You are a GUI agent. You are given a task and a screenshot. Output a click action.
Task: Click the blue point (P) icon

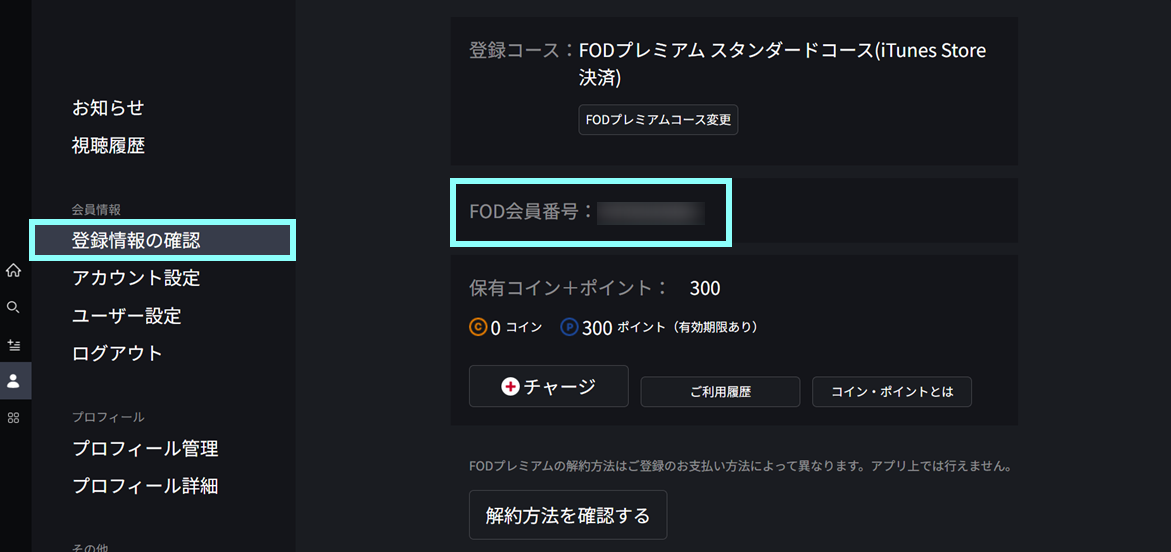point(569,327)
